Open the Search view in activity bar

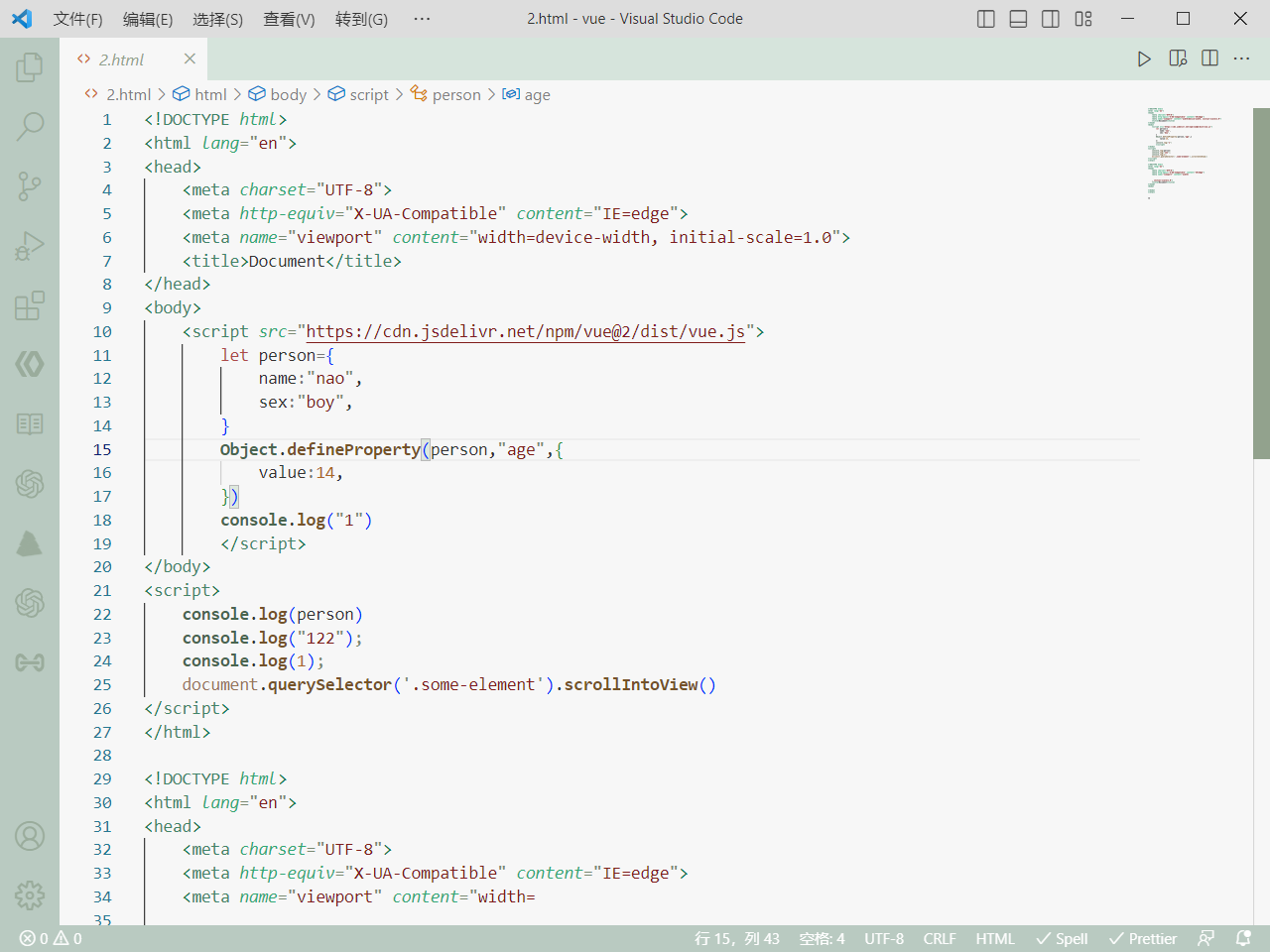[30, 126]
